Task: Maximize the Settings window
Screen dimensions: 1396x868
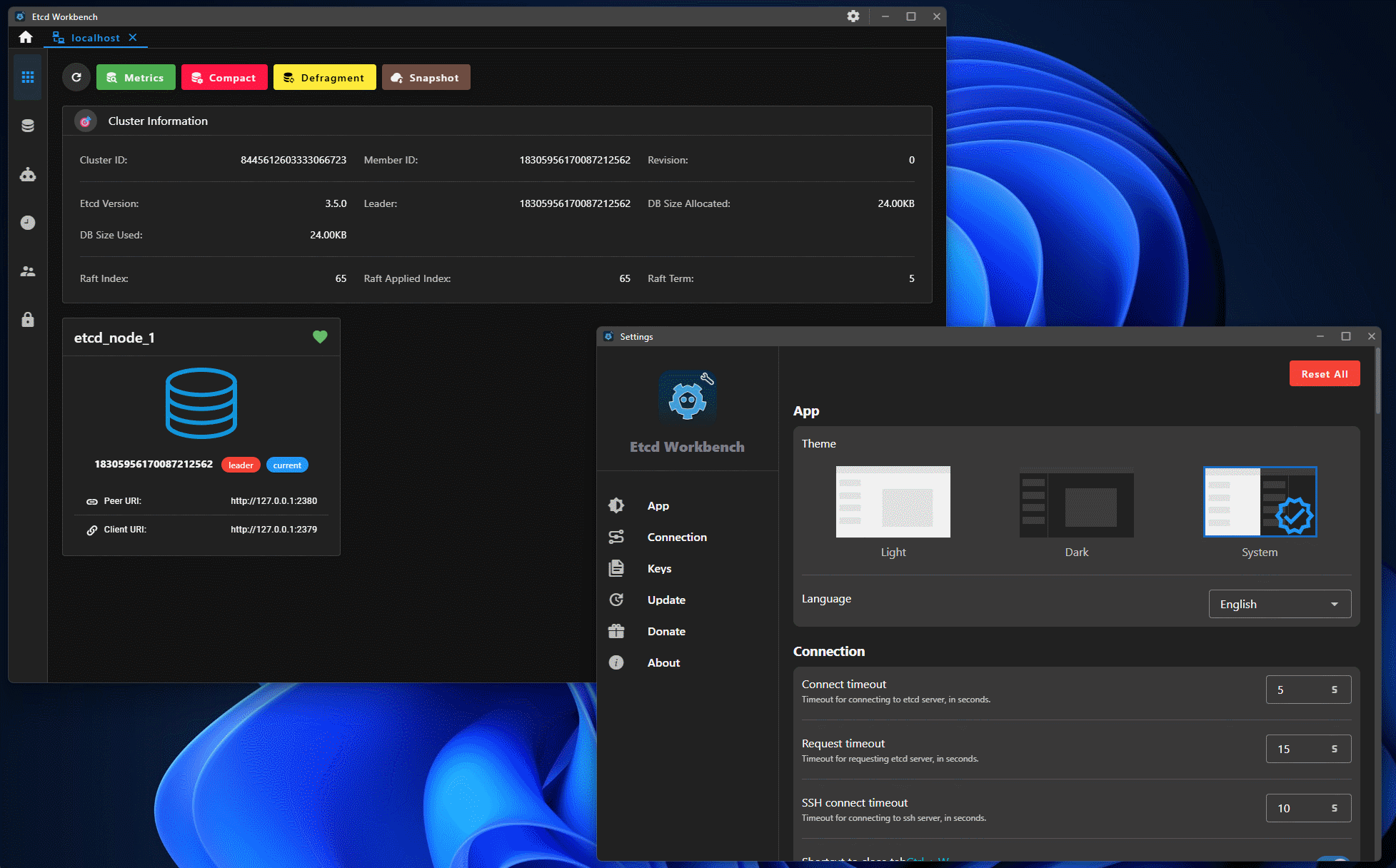Action: [1346, 336]
